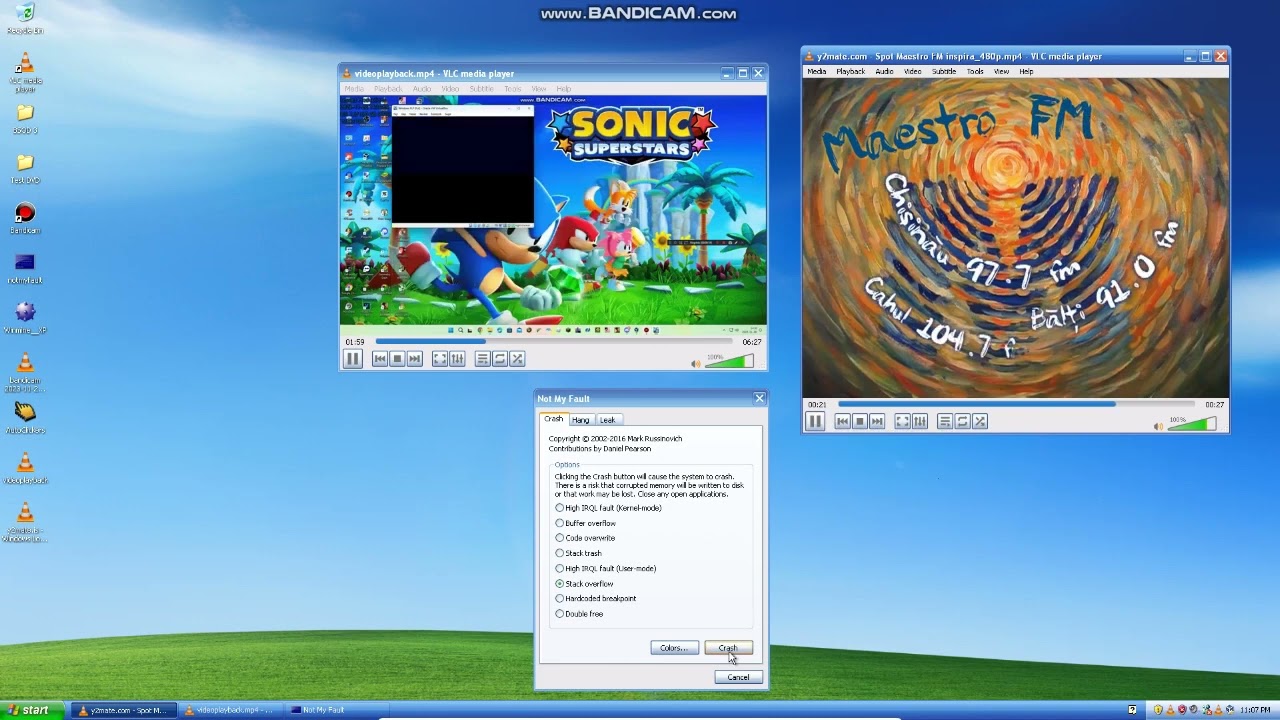Switch to Leak tab in Not My Fault

[607, 420]
